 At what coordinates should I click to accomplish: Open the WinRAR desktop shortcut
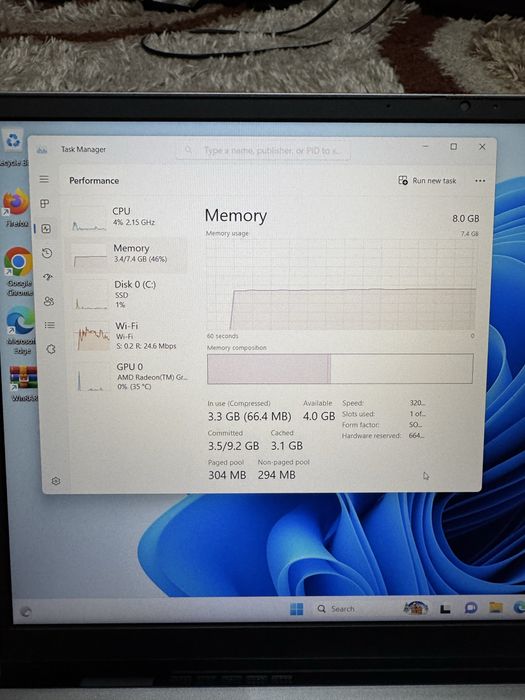24,383
